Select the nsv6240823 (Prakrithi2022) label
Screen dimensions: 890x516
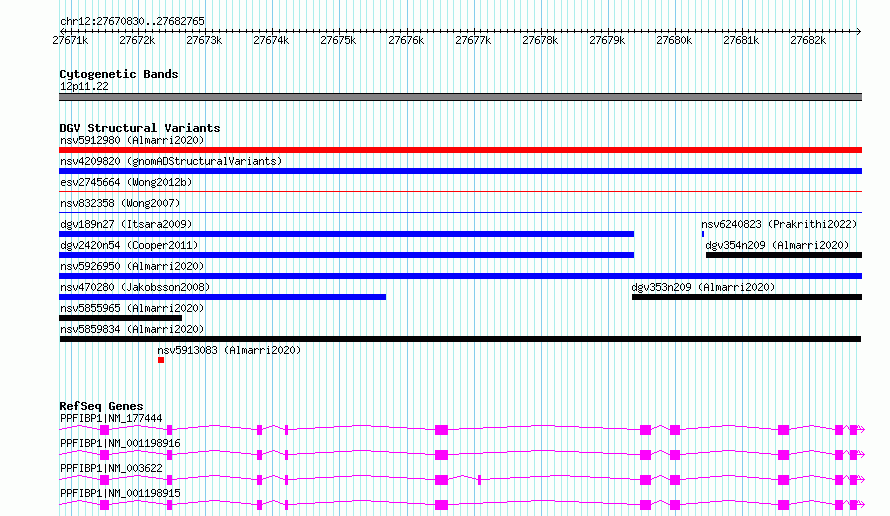[x=779, y=224]
